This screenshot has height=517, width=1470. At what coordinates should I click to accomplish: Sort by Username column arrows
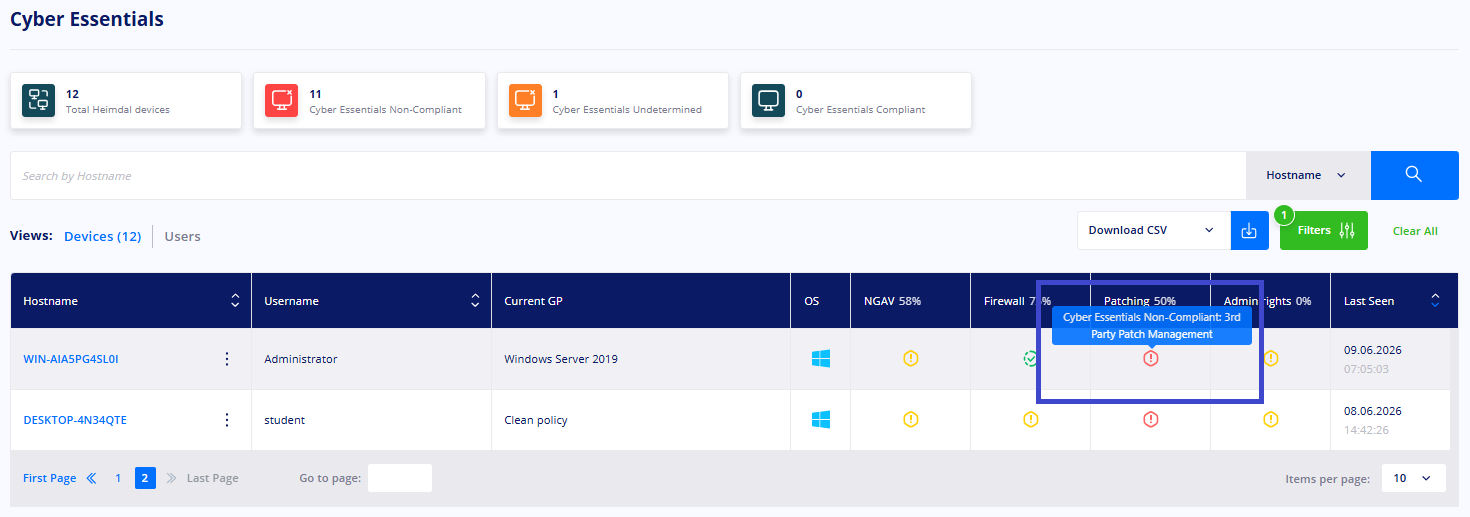coord(475,300)
